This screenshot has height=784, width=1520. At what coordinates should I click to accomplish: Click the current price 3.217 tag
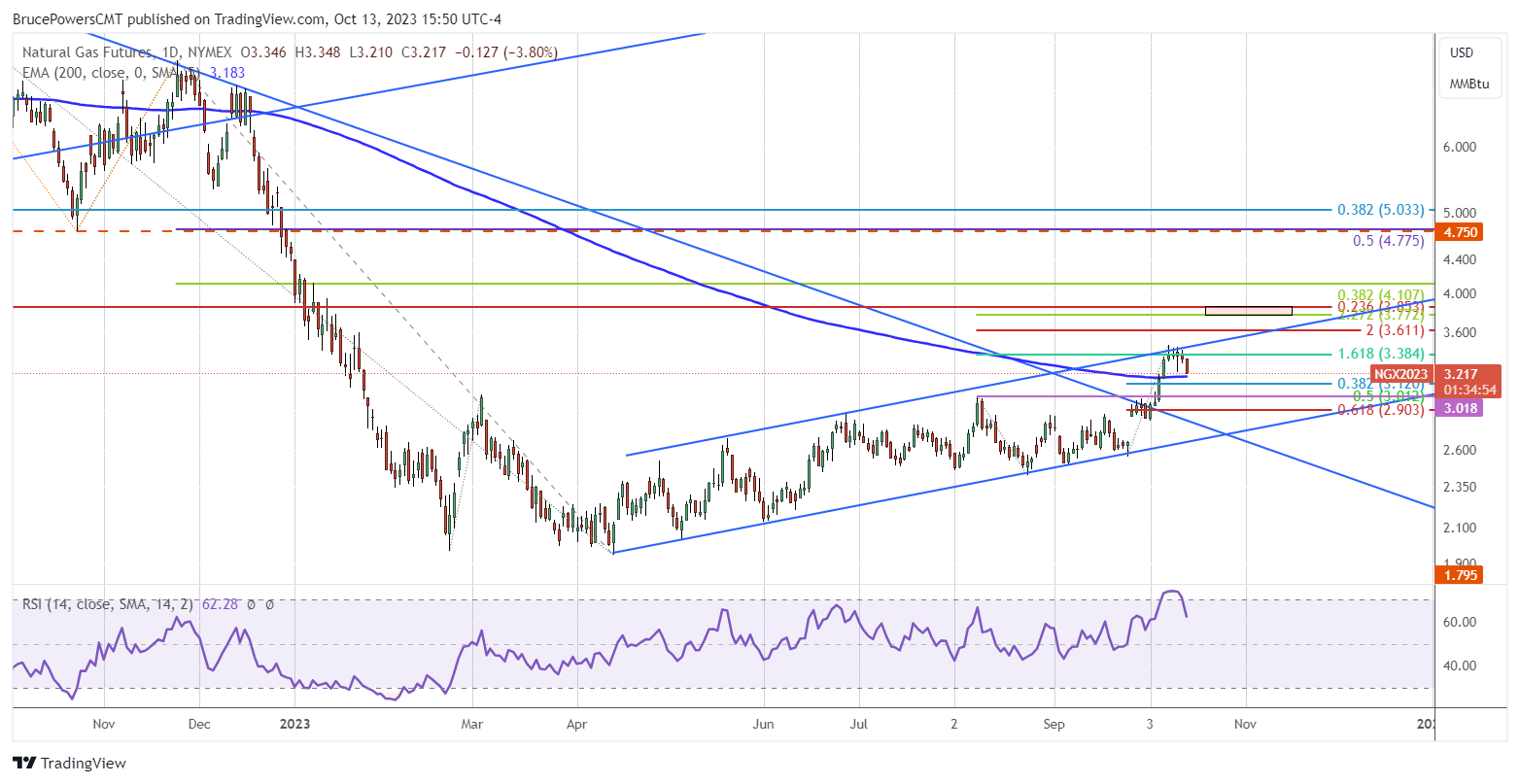[1461, 373]
